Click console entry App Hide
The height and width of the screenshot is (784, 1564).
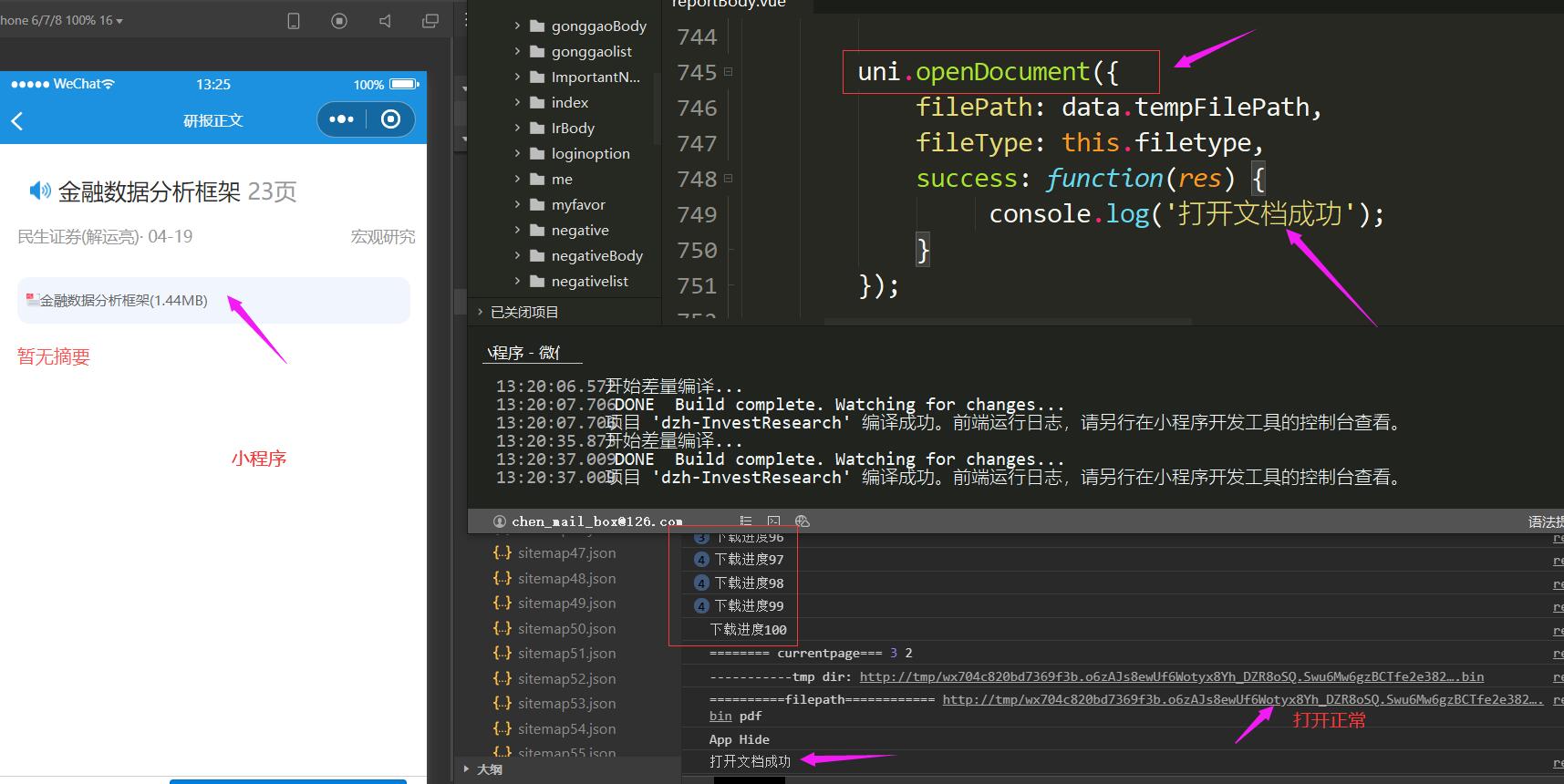coord(740,739)
